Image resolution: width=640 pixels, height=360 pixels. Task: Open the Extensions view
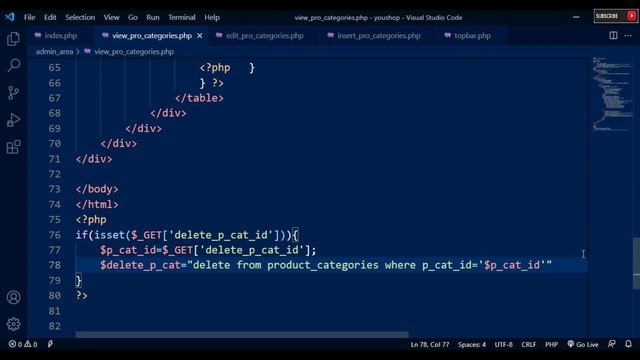pos(13,147)
